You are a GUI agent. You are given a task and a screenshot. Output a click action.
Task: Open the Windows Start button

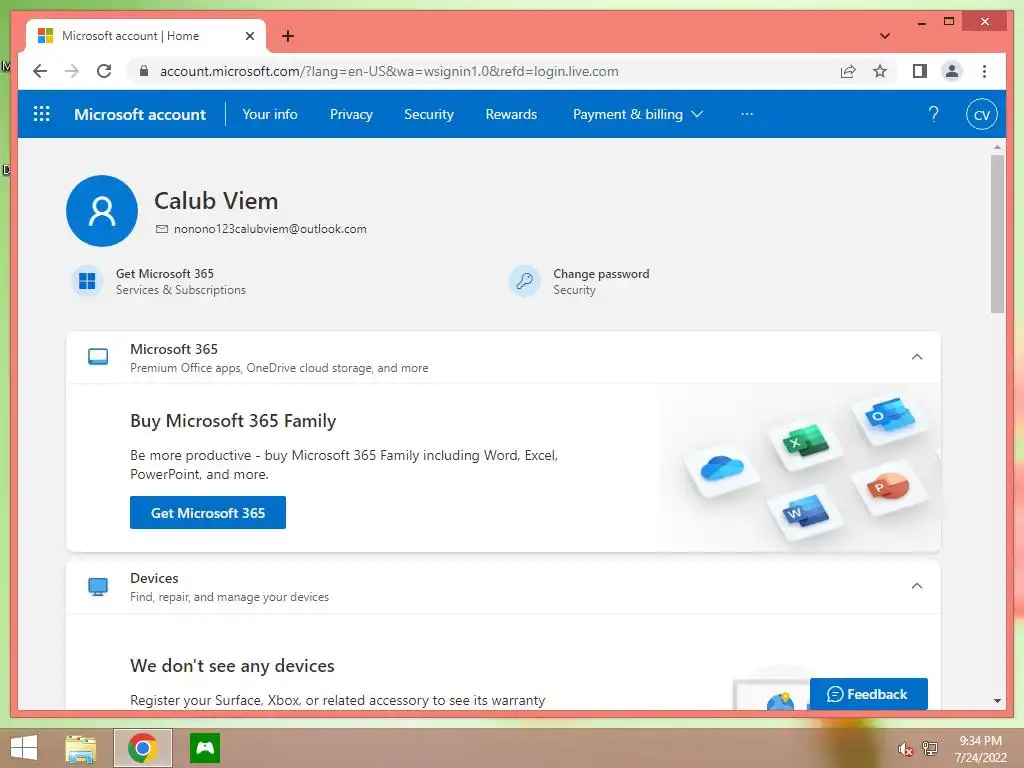[x=24, y=748]
